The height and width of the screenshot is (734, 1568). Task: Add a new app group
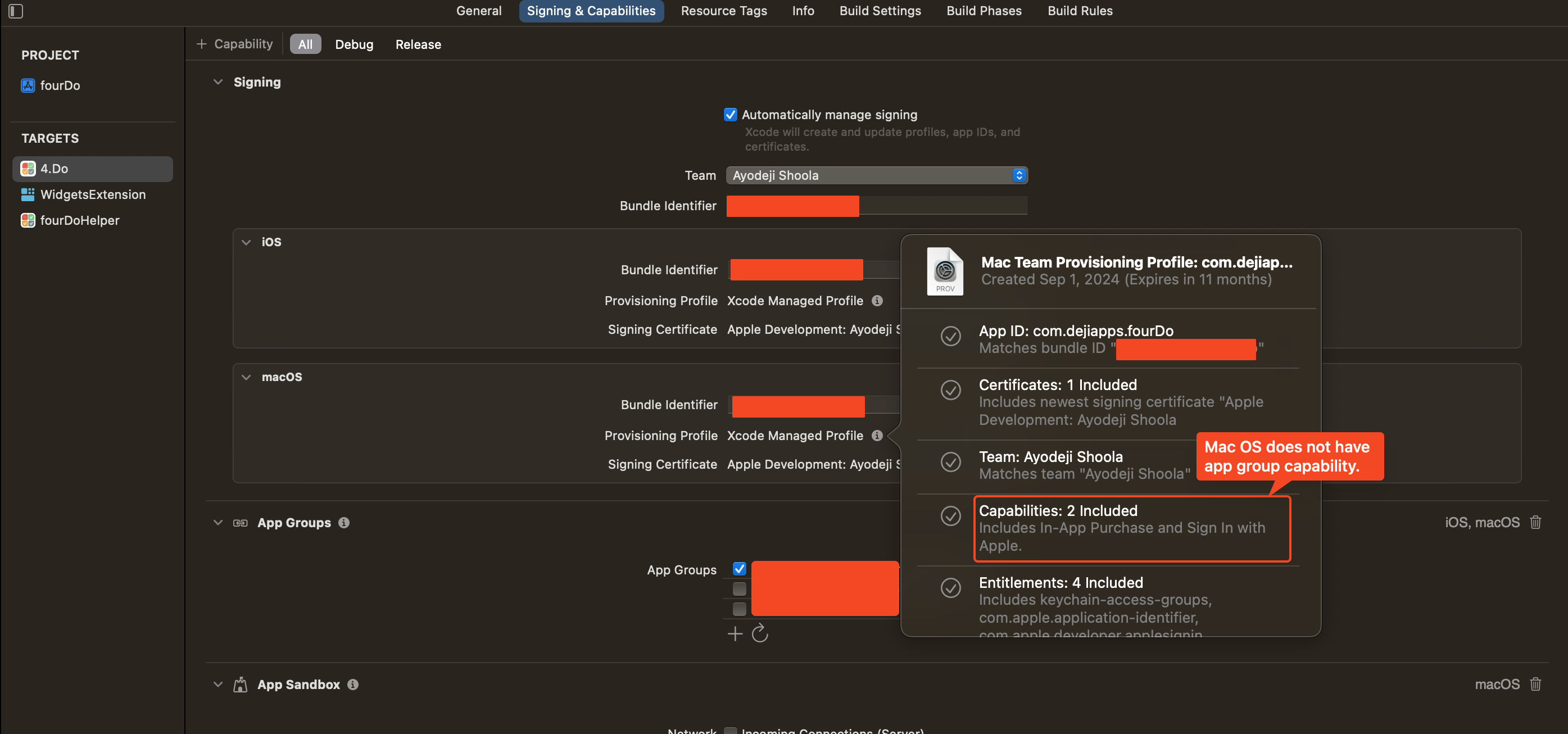coord(735,634)
